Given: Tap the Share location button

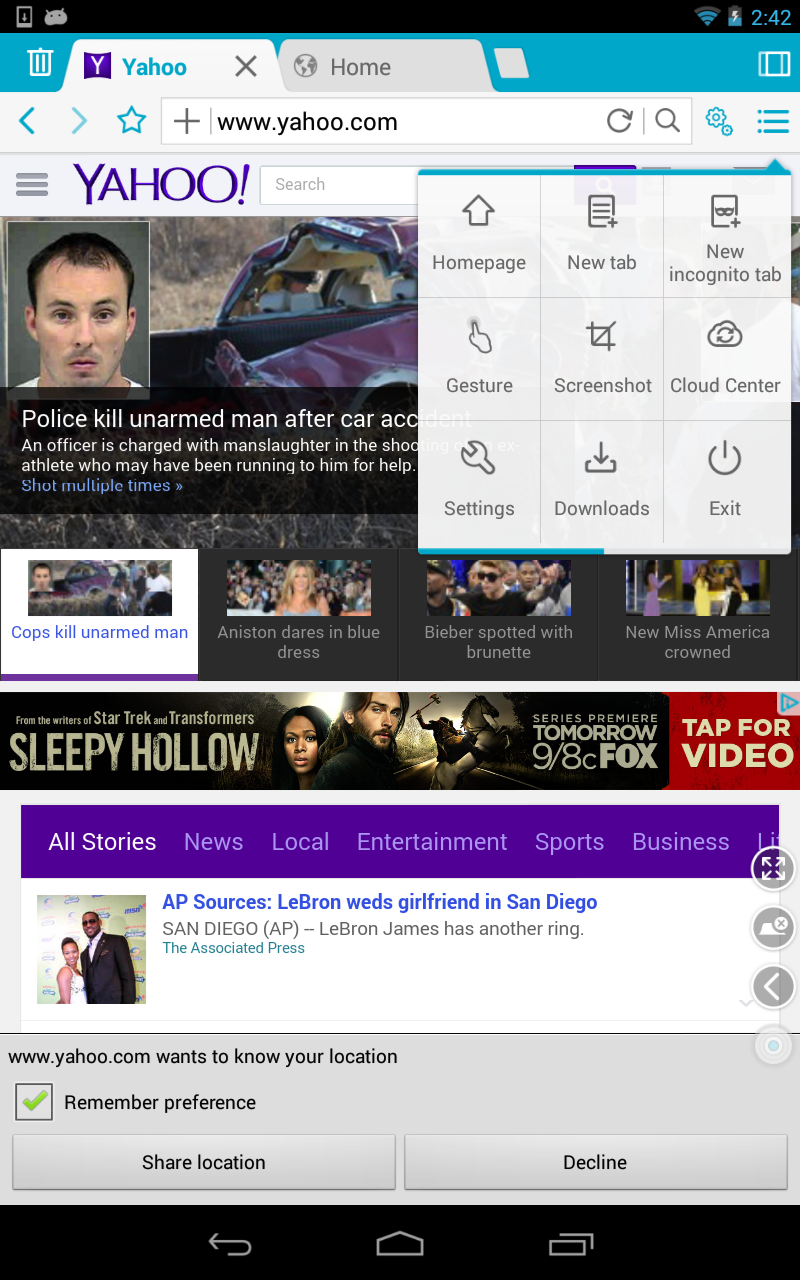Looking at the screenshot, I should 204,1162.
